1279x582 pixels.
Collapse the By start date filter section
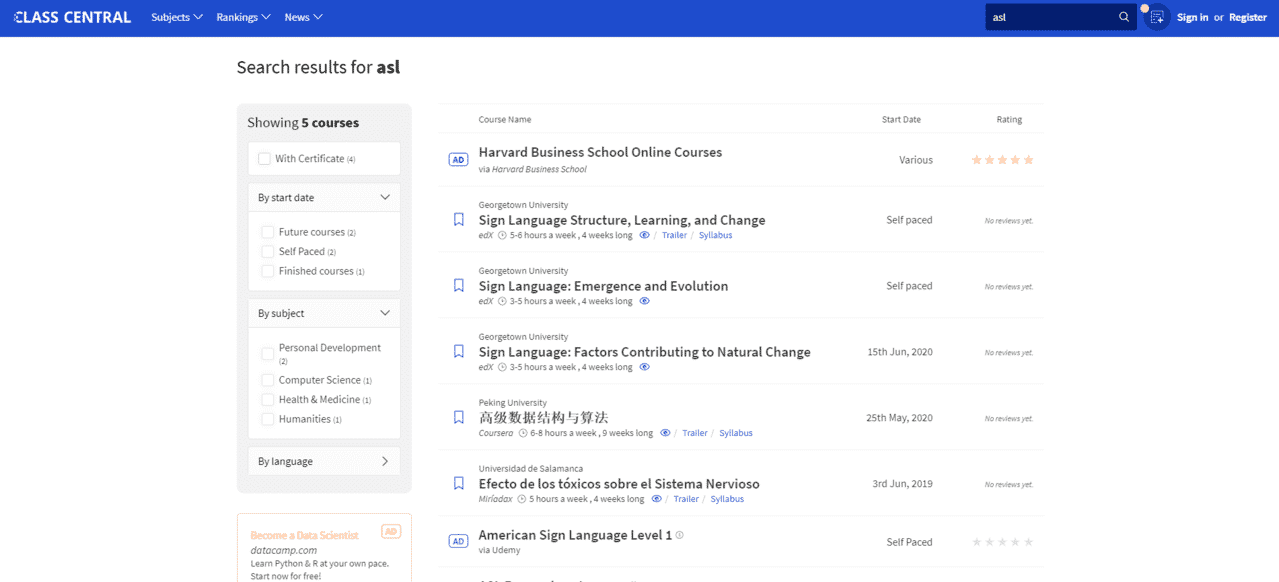click(x=324, y=197)
